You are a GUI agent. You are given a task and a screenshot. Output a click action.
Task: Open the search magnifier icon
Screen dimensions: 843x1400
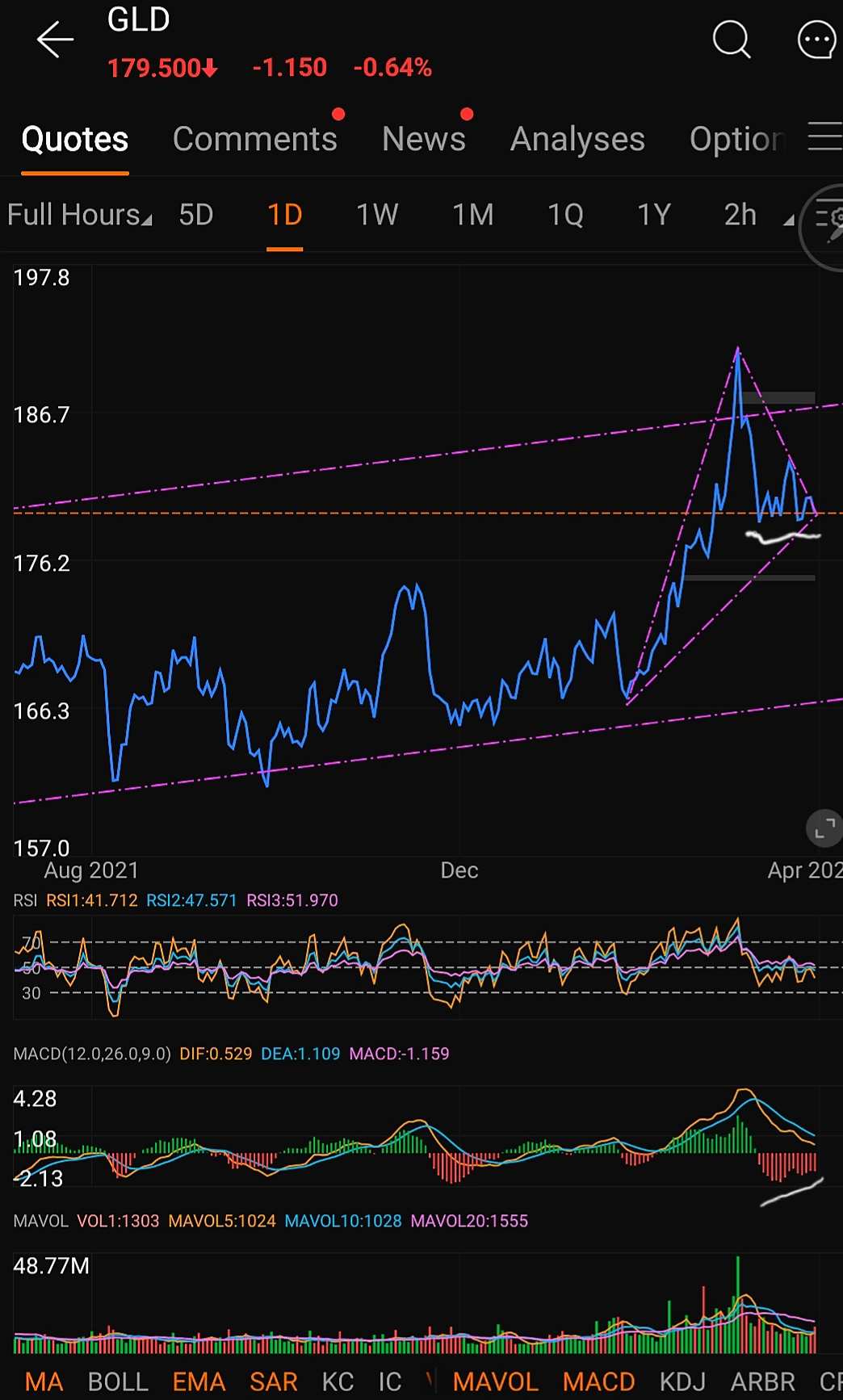click(x=732, y=39)
